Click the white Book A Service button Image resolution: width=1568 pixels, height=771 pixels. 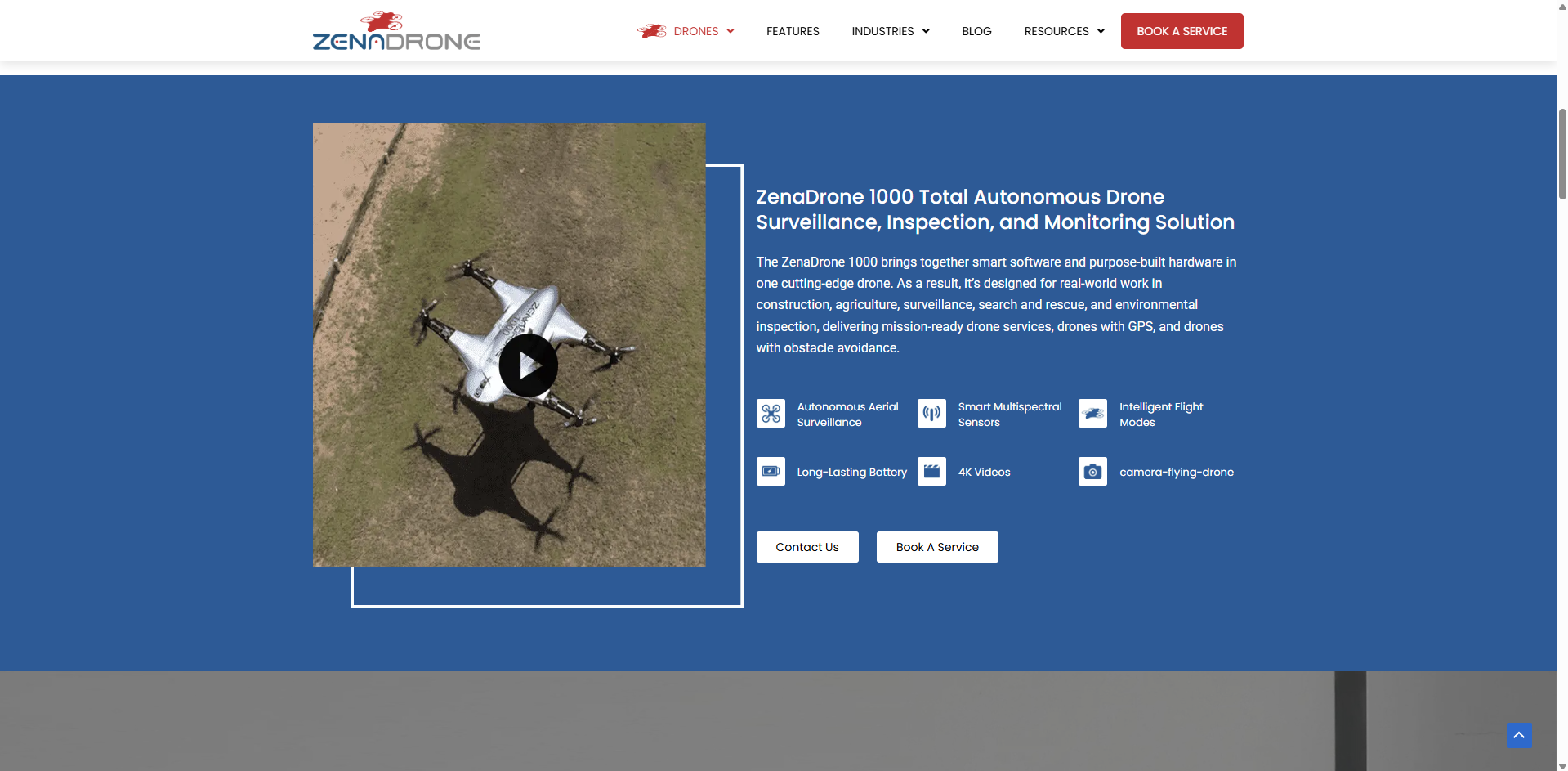click(x=937, y=547)
